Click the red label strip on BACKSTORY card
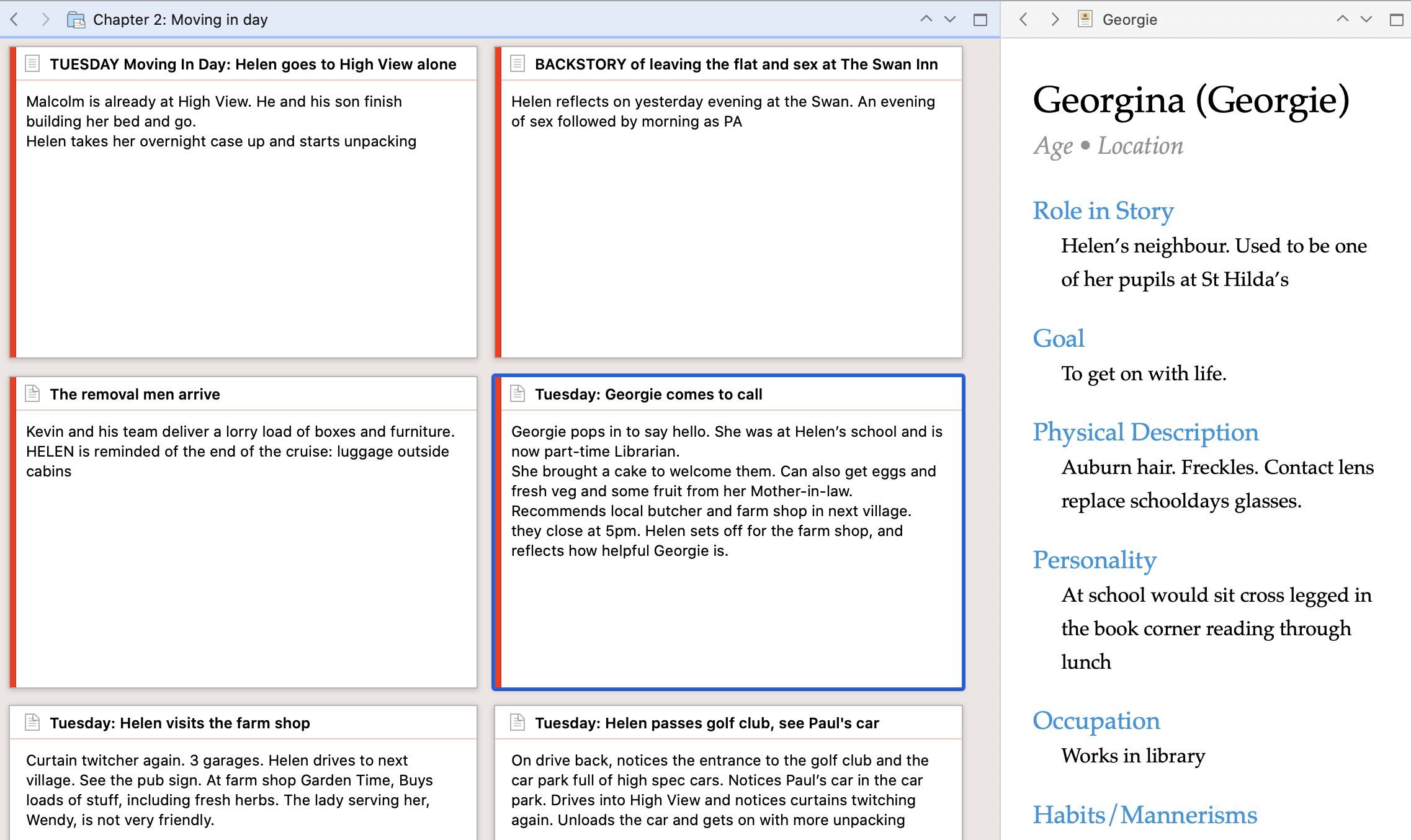This screenshot has width=1411, height=840. (x=498, y=202)
